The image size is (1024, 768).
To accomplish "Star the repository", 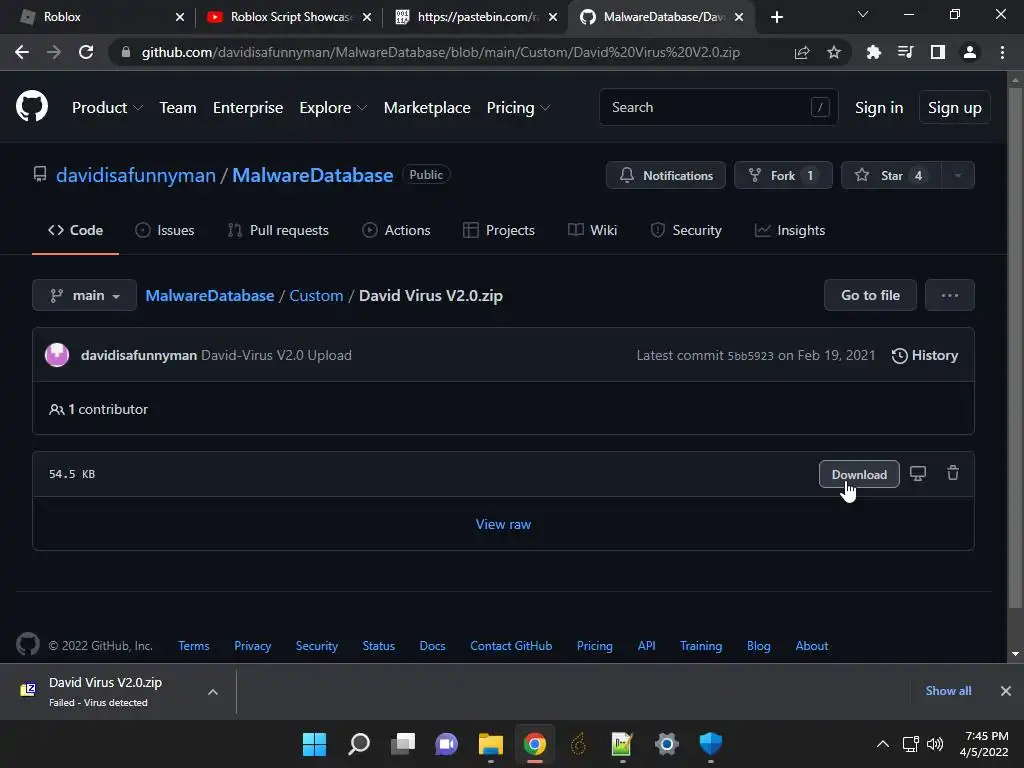I will tap(891, 175).
